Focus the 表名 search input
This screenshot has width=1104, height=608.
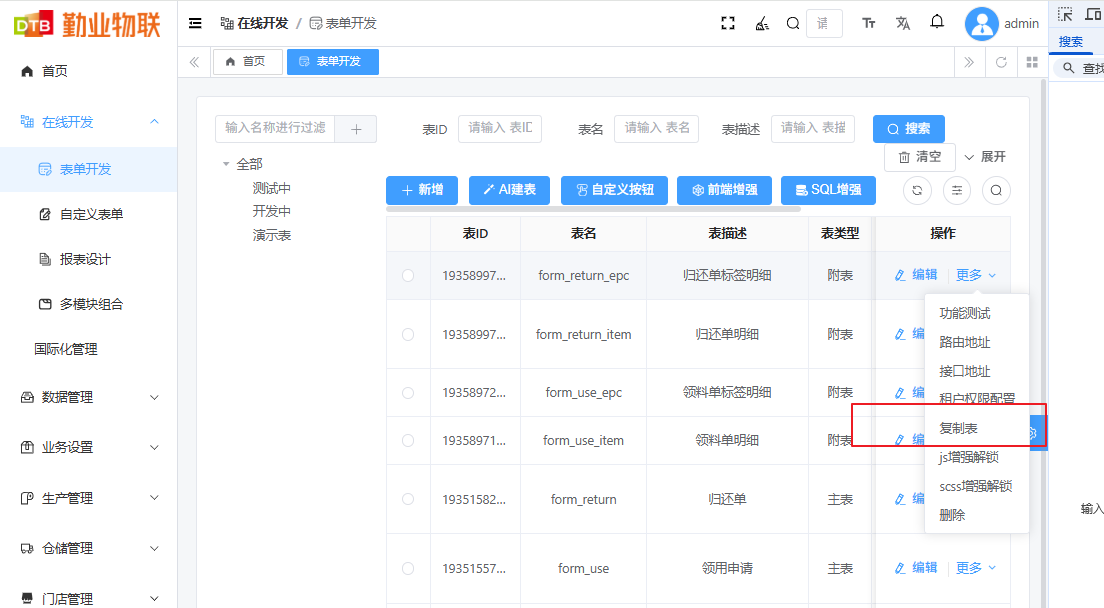[656, 129]
